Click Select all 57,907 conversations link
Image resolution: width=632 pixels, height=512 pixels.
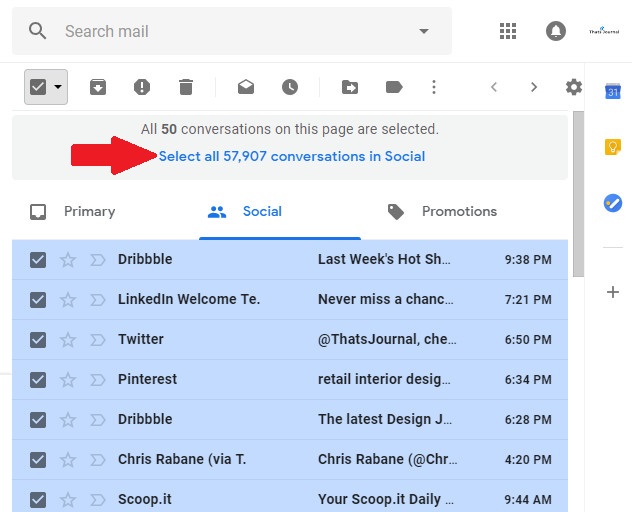point(292,156)
